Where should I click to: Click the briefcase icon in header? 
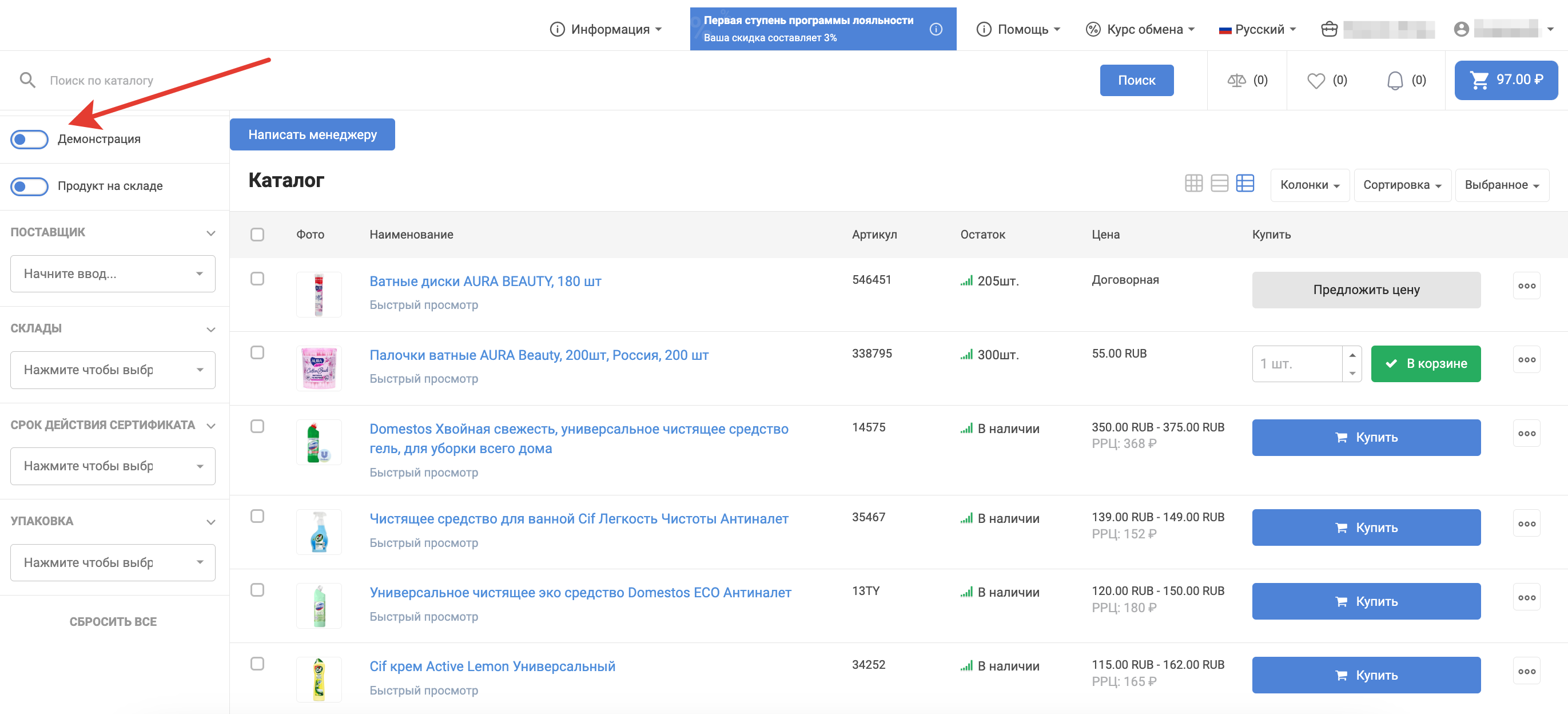point(1329,29)
